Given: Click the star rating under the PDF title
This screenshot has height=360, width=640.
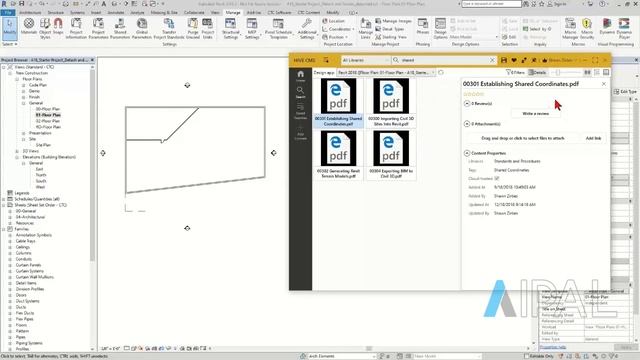Looking at the screenshot, I should tap(473, 94).
